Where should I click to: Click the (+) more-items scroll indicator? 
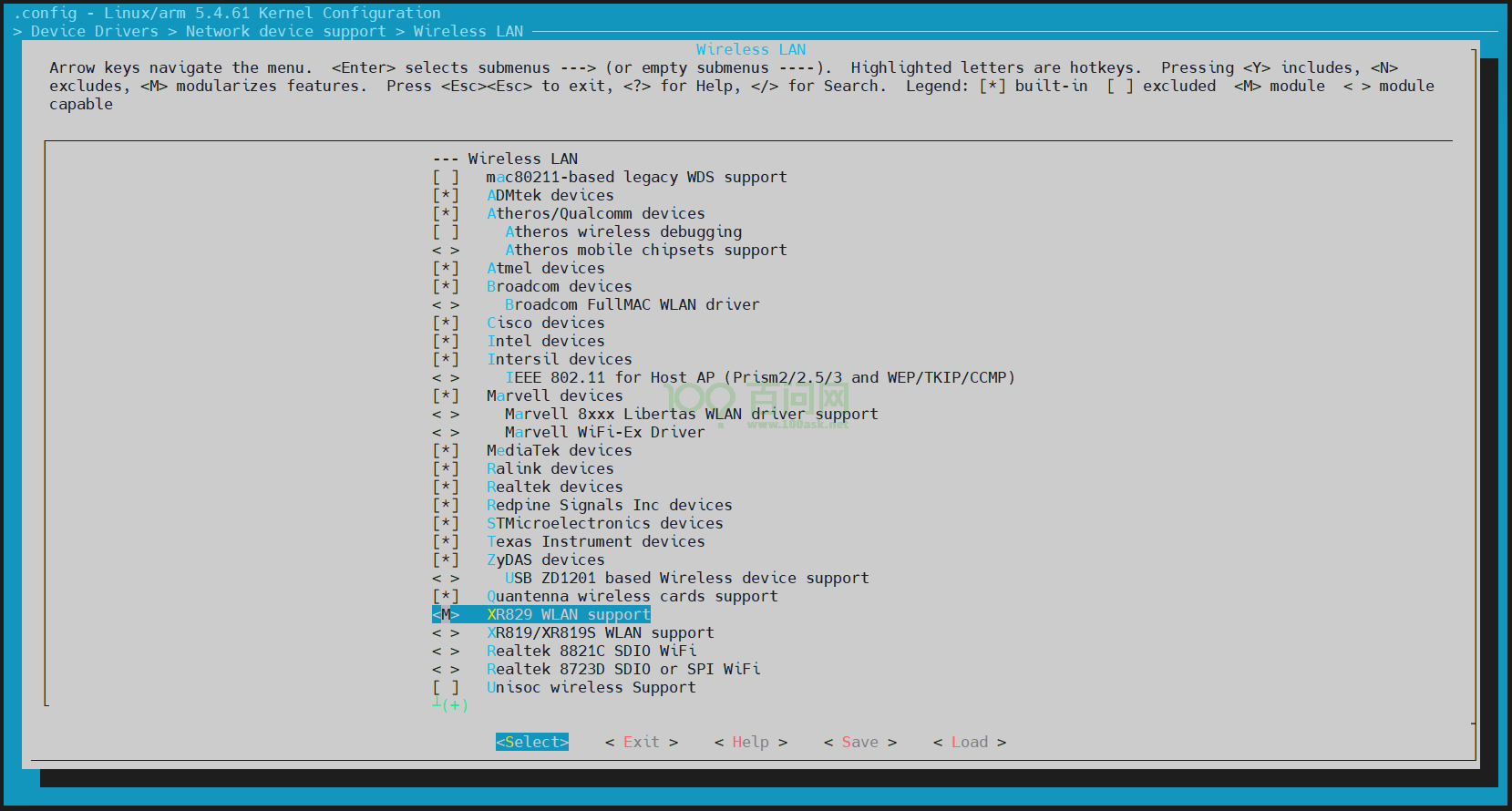click(450, 704)
